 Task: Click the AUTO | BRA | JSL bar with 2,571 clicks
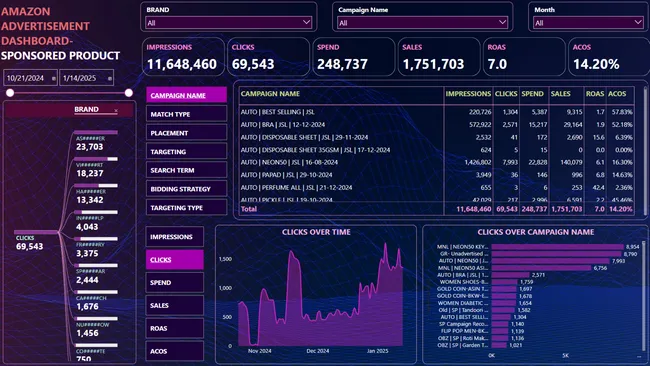click(510, 275)
